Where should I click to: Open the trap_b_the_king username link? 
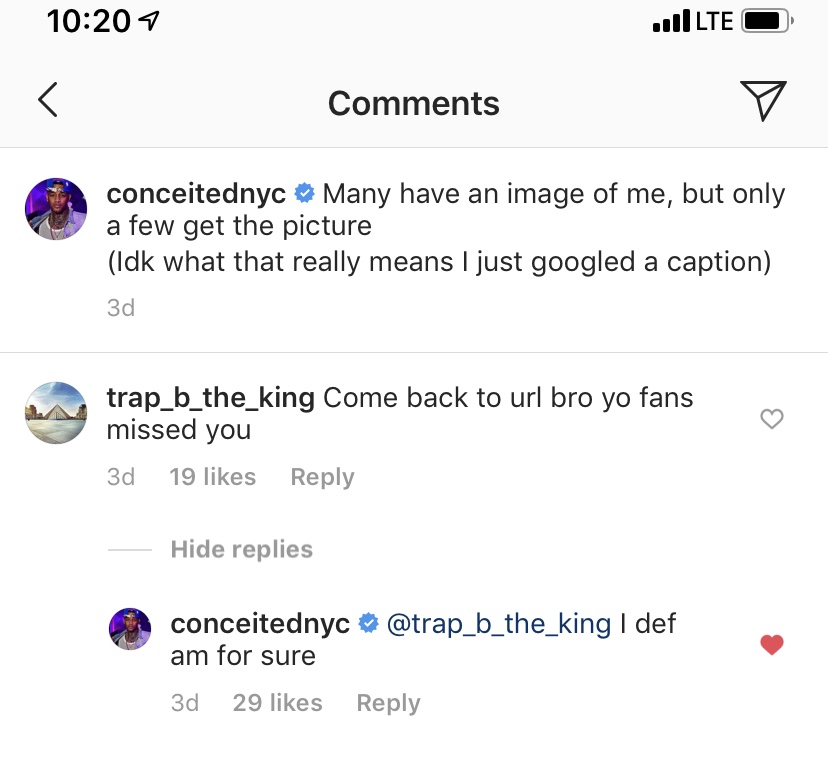point(210,398)
